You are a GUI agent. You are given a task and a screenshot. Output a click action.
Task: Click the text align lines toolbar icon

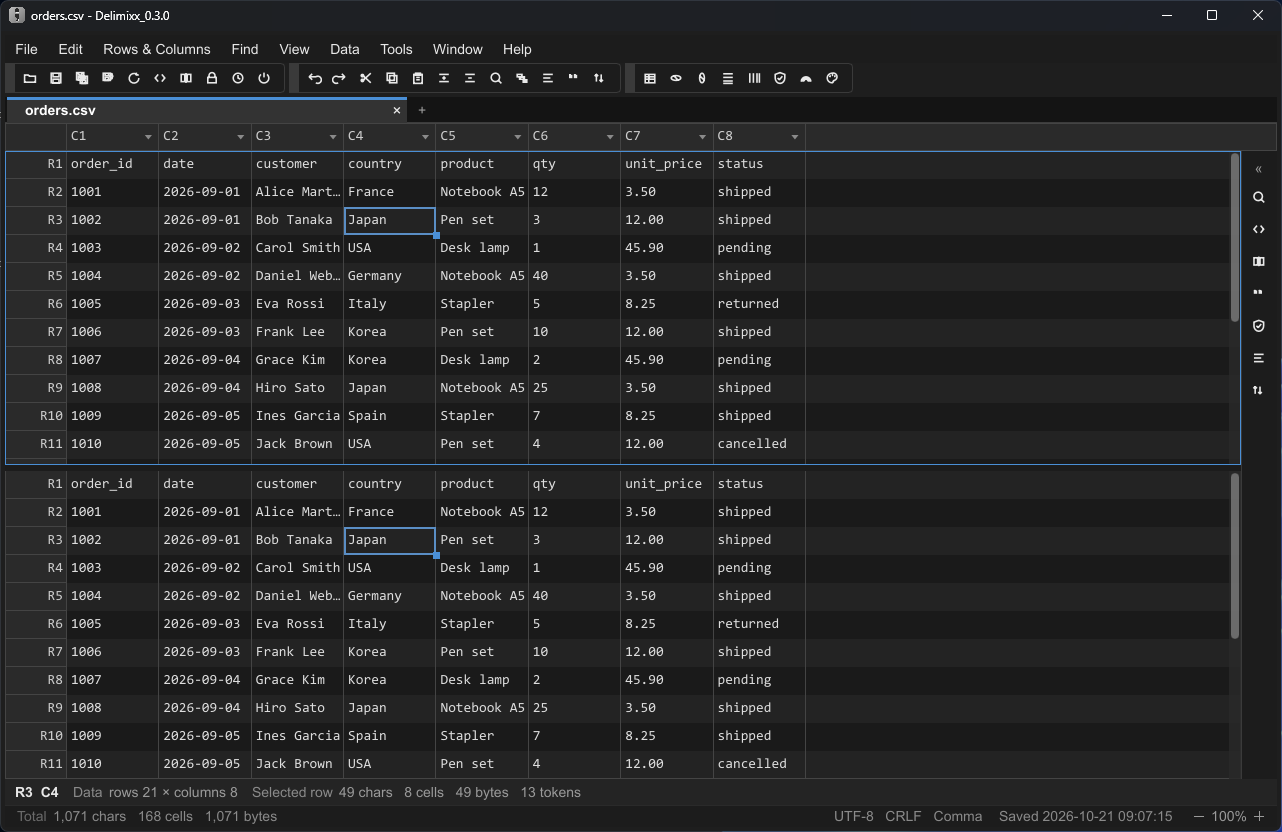(548, 78)
